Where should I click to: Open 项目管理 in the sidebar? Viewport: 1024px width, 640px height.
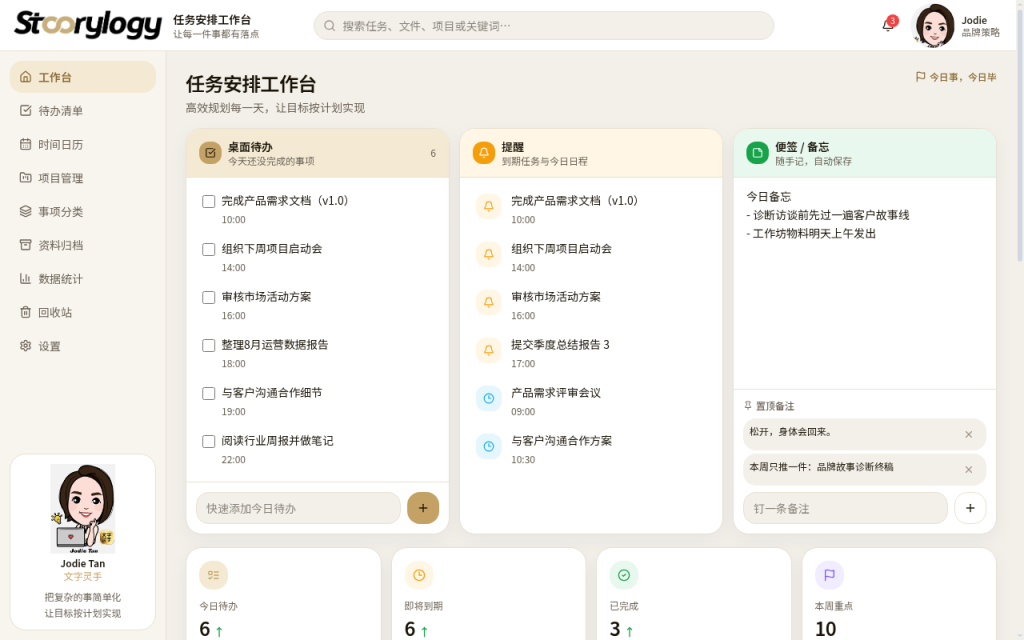tap(83, 178)
